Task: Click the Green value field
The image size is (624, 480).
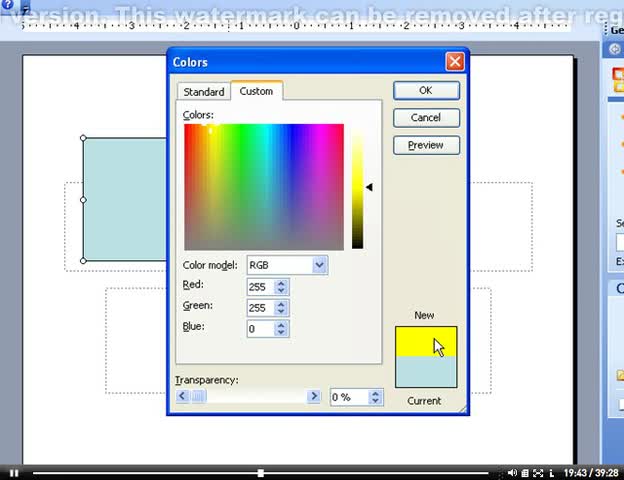Action: [260, 308]
